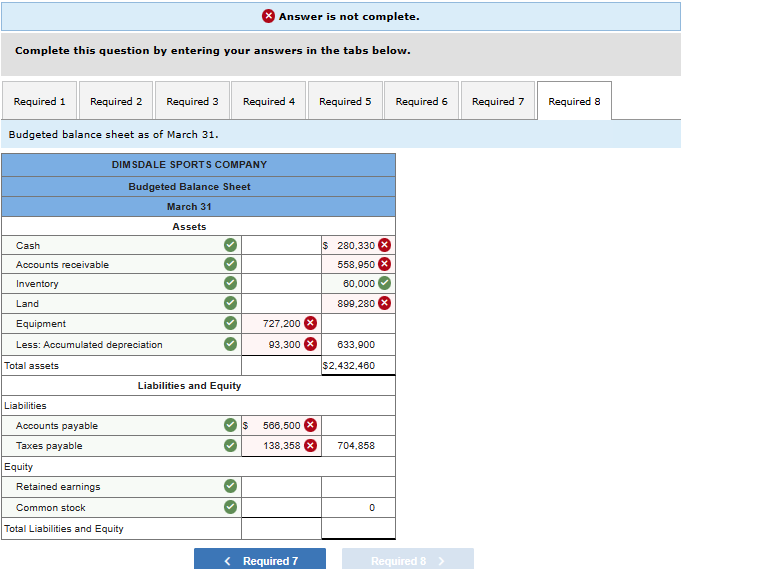
Task: Click the red X beside 93,300 depreciation
Action: coord(310,344)
